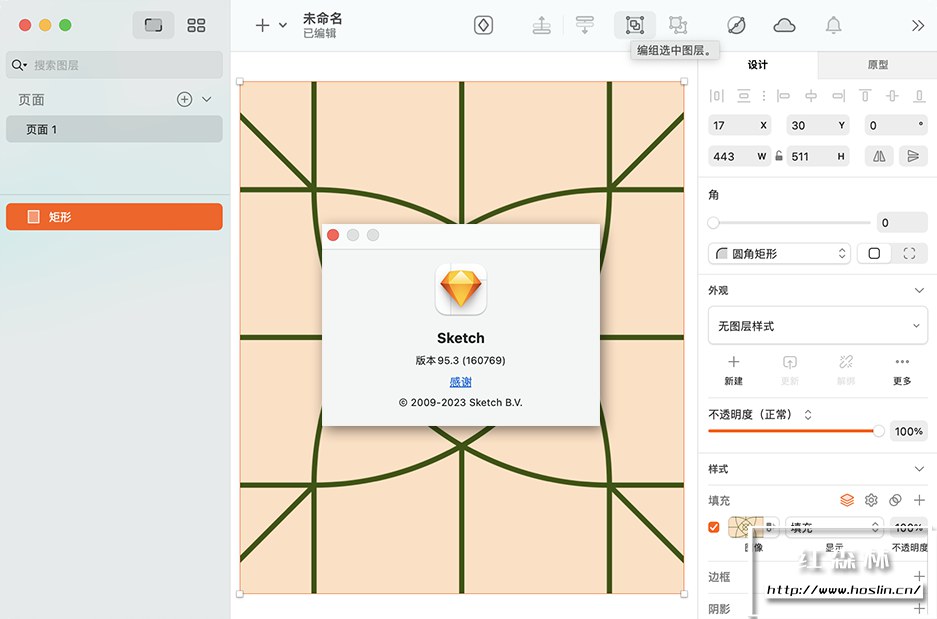Select the 矩形 layer in the layer list

point(114,216)
